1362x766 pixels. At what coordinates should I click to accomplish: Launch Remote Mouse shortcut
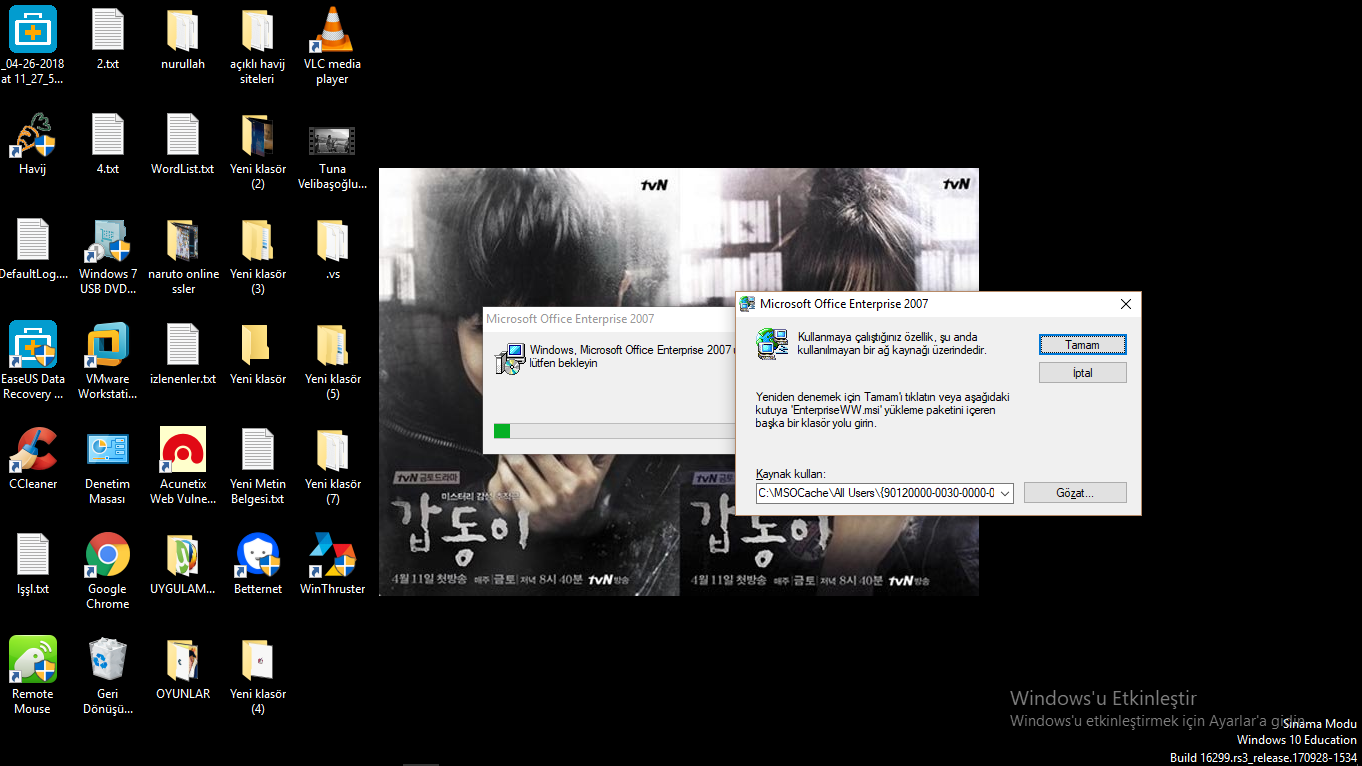coord(32,677)
